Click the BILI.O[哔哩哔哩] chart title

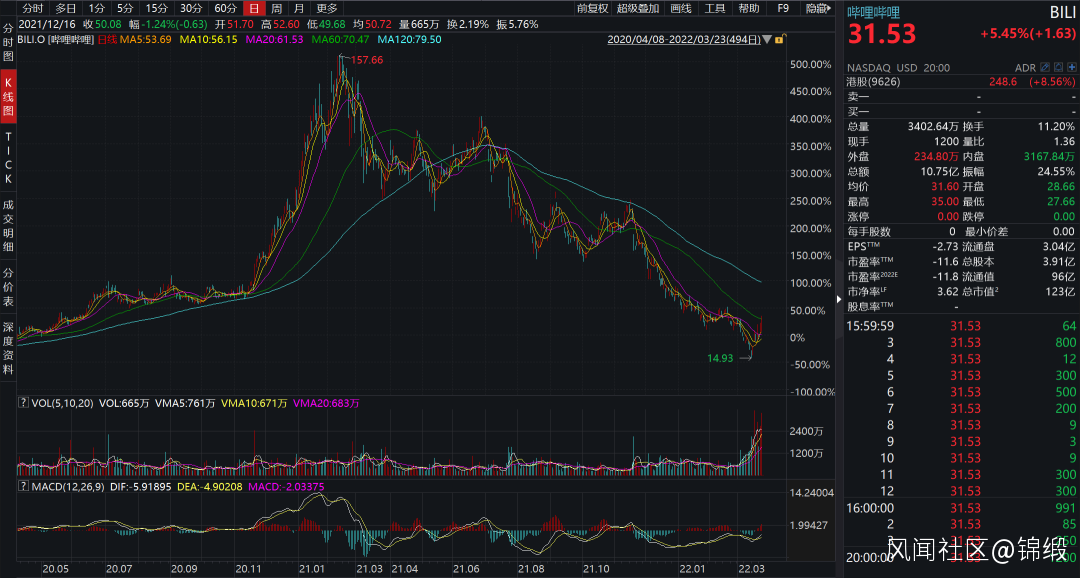[x=55, y=40]
